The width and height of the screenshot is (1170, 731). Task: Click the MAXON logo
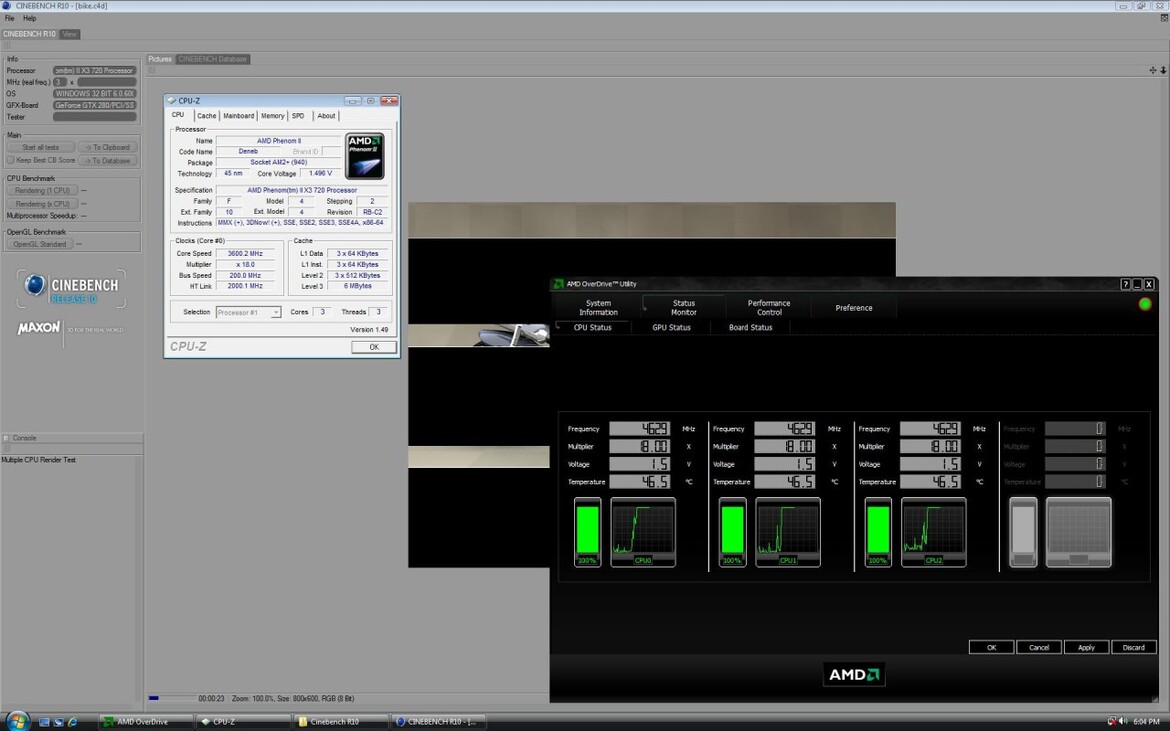tap(39, 327)
